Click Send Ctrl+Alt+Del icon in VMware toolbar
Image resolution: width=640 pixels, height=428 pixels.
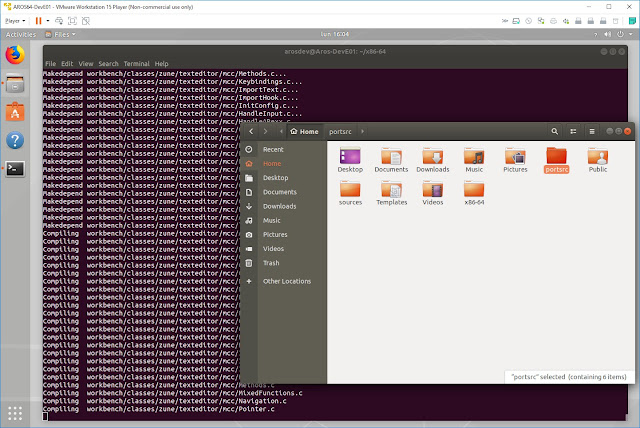(59, 21)
